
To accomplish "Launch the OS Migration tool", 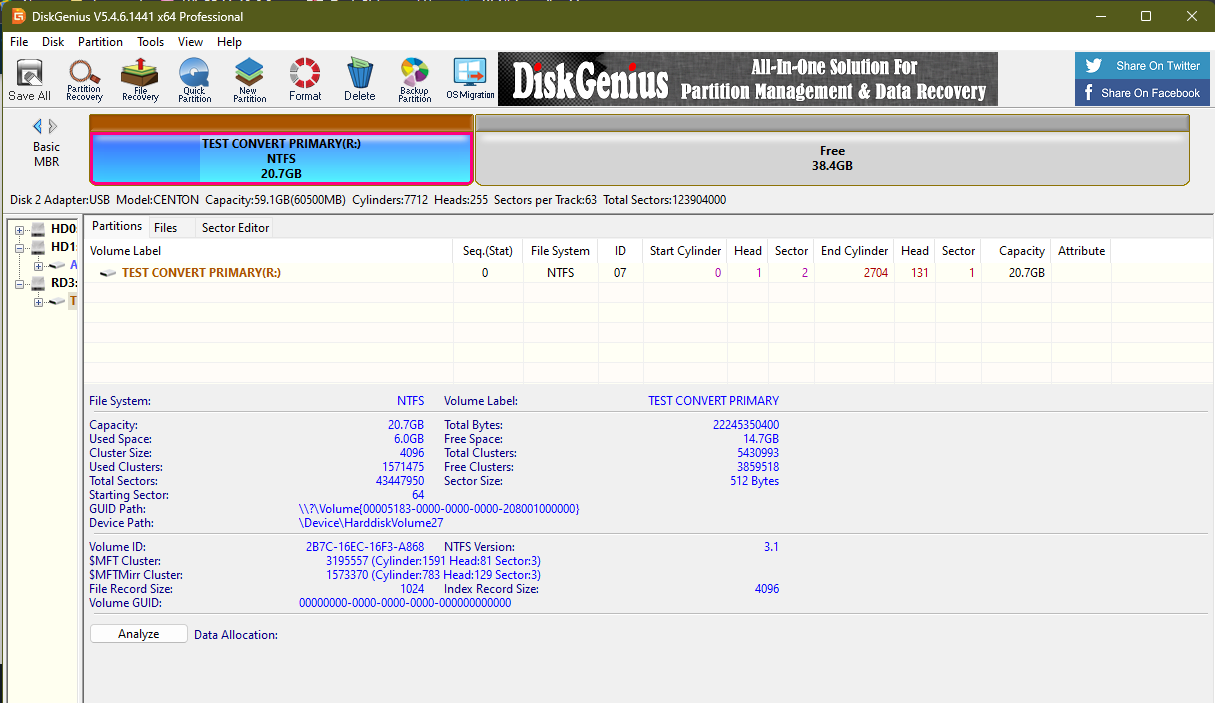I will tap(470, 80).
